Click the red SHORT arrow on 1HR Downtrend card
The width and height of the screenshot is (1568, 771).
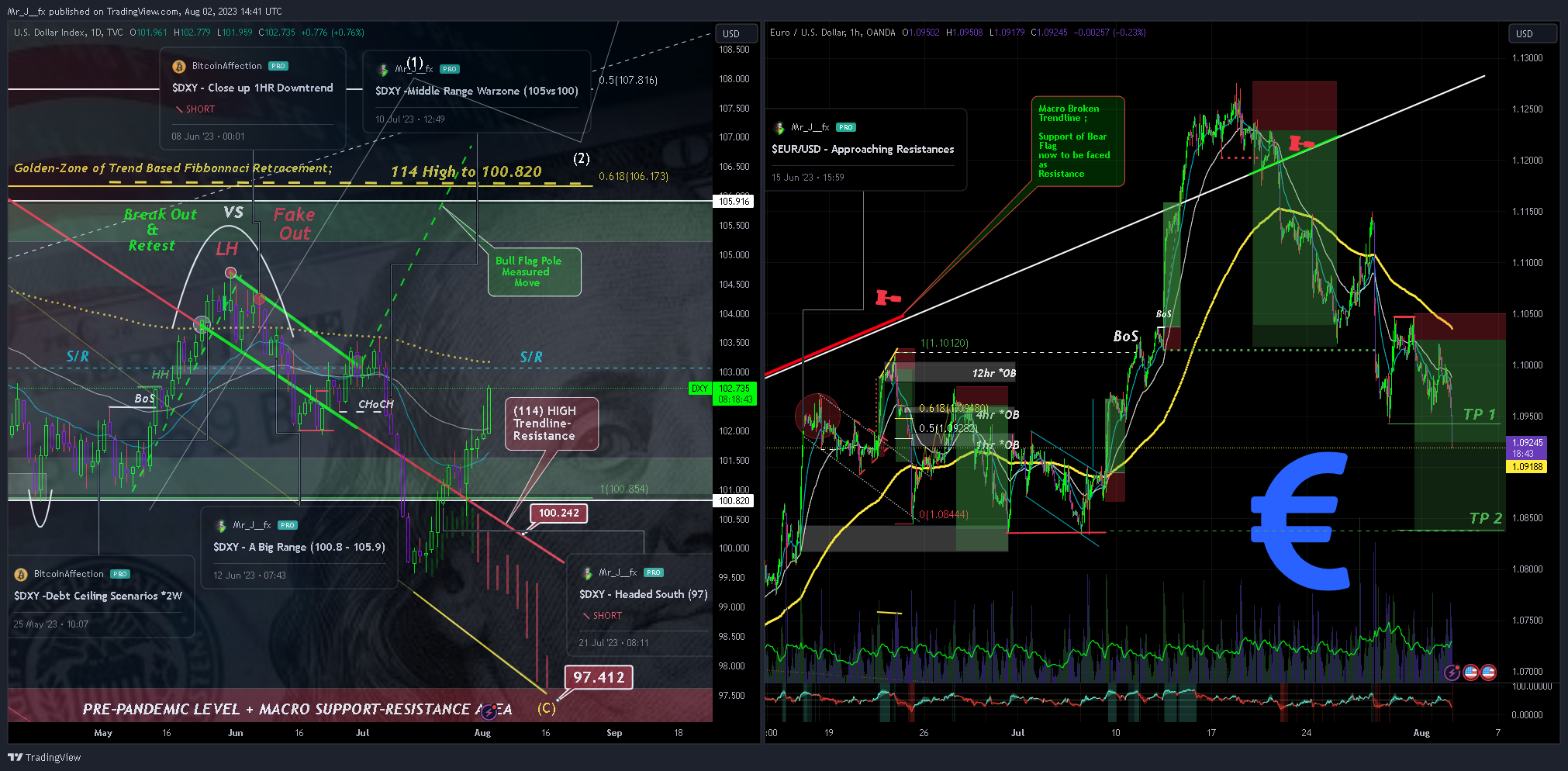point(180,109)
